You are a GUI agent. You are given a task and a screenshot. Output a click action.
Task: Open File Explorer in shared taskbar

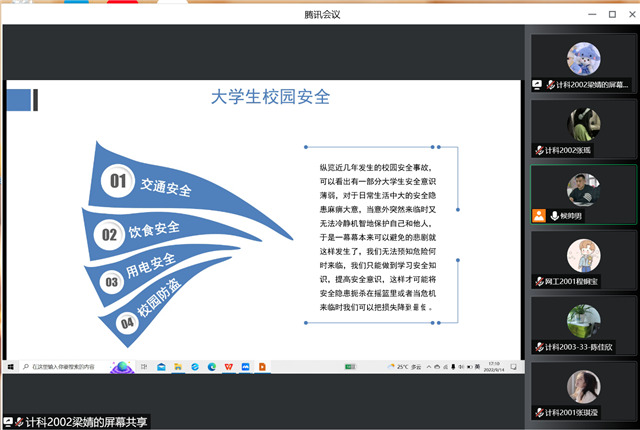coord(178,367)
